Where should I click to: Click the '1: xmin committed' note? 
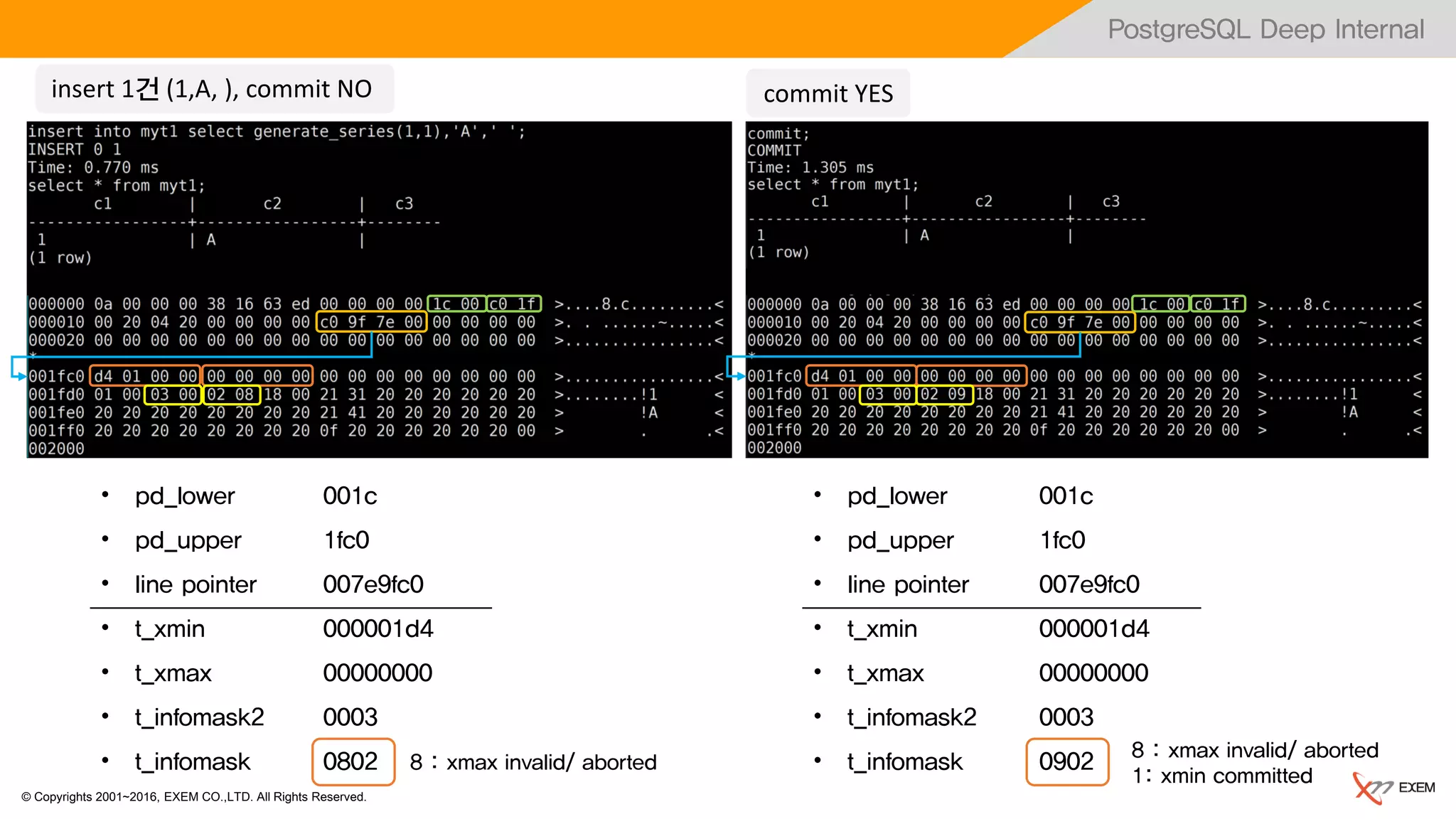(x=1222, y=776)
